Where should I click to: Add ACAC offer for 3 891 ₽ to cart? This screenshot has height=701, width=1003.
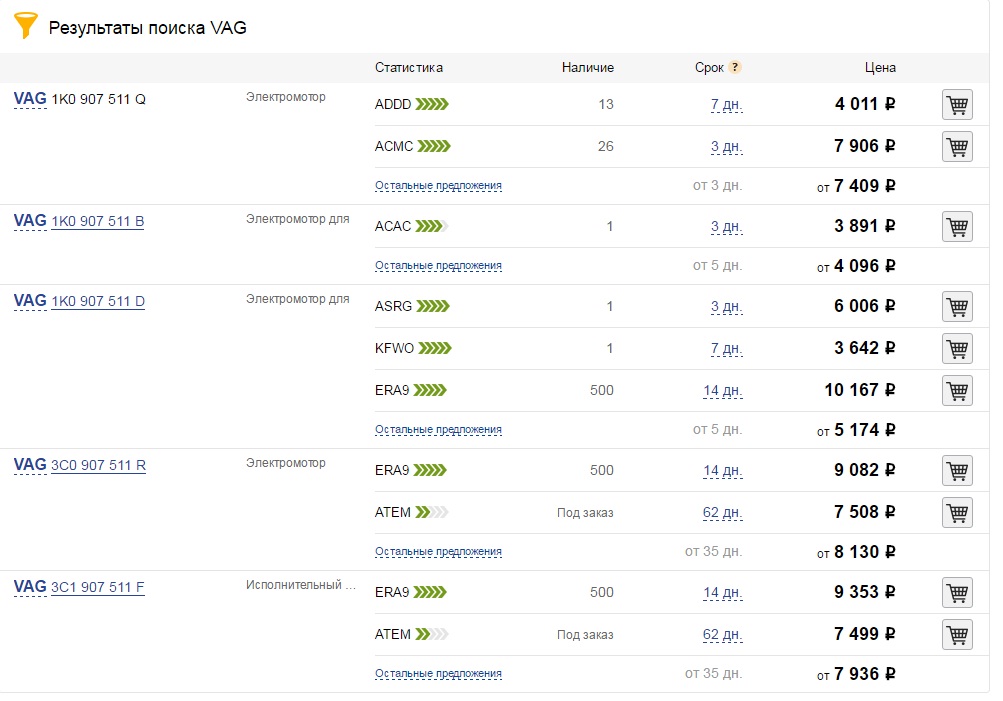957,226
